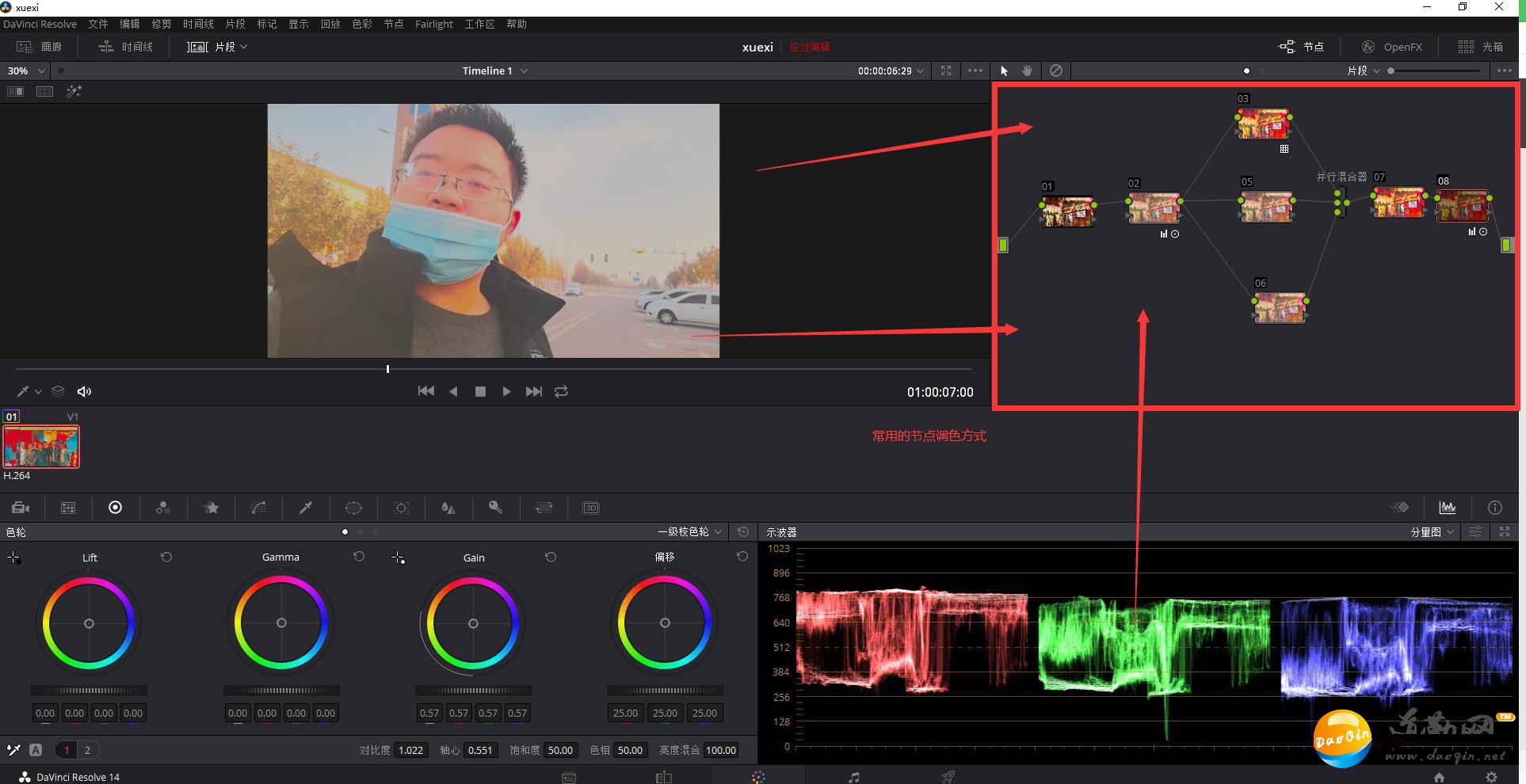The height and width of the screenshot is (784, 1526).
Task: Toggle the Timeline (时间线) panel
Action: [125, 47]
